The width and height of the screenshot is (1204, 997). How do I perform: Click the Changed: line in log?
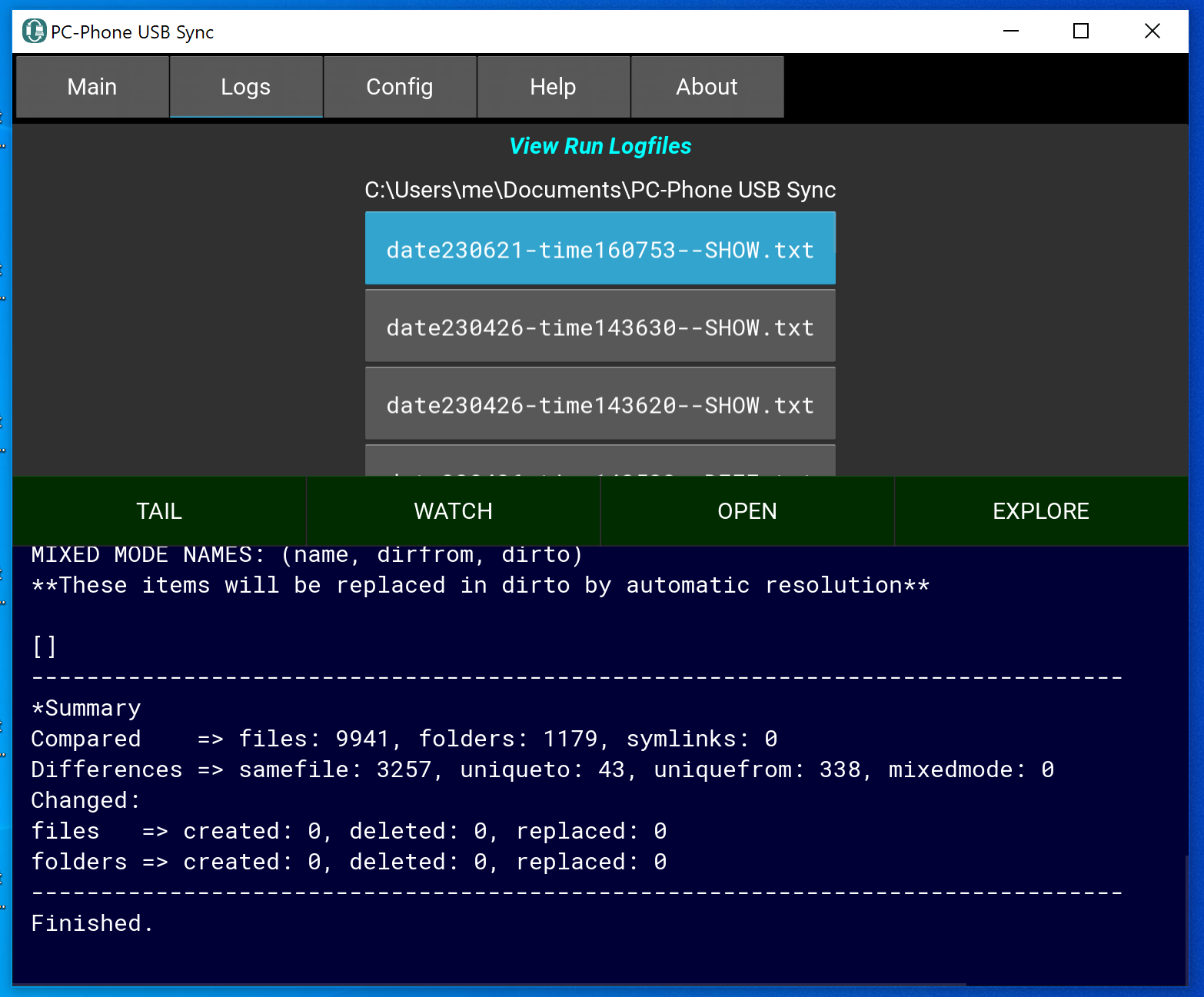click(x=86, y=800)
